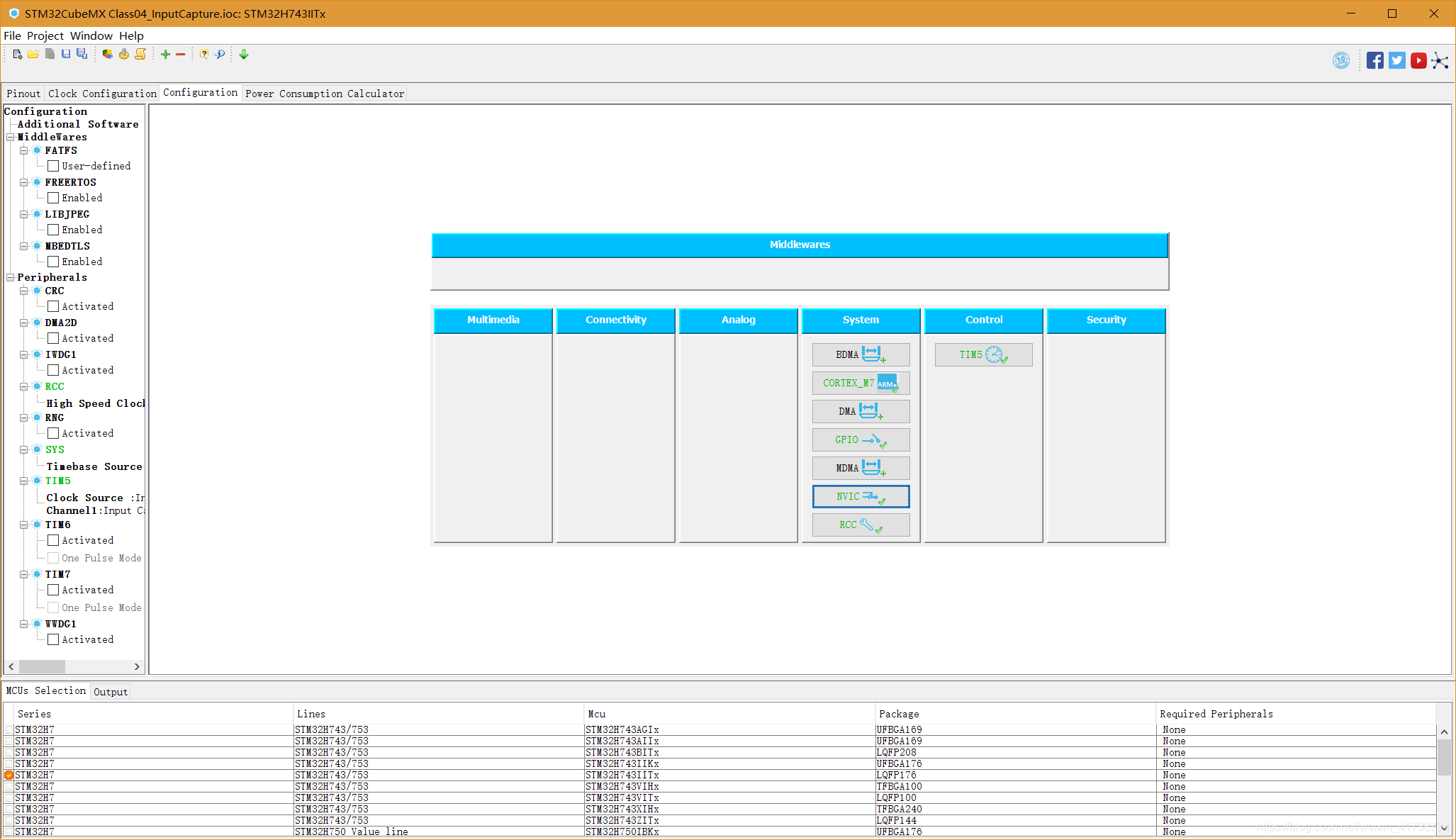Viewport: 1456px width, 840px height.
Task: Open project using the folder icon
Action: click(x=33, y=55)
